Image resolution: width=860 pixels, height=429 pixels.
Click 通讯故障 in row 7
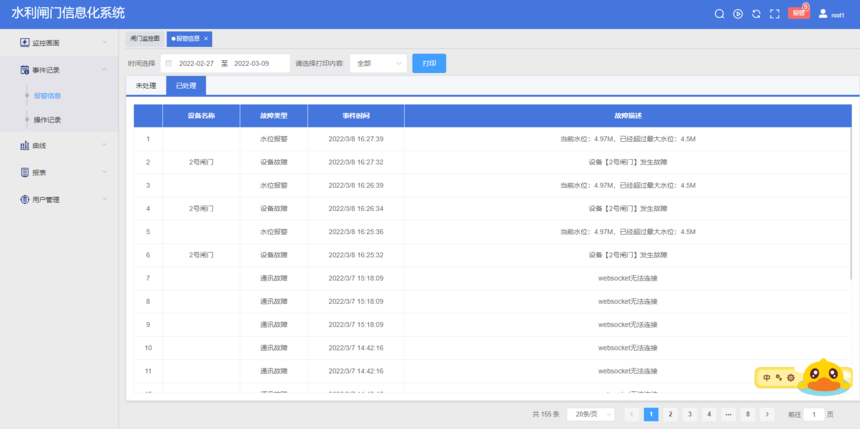coord(274,278)
